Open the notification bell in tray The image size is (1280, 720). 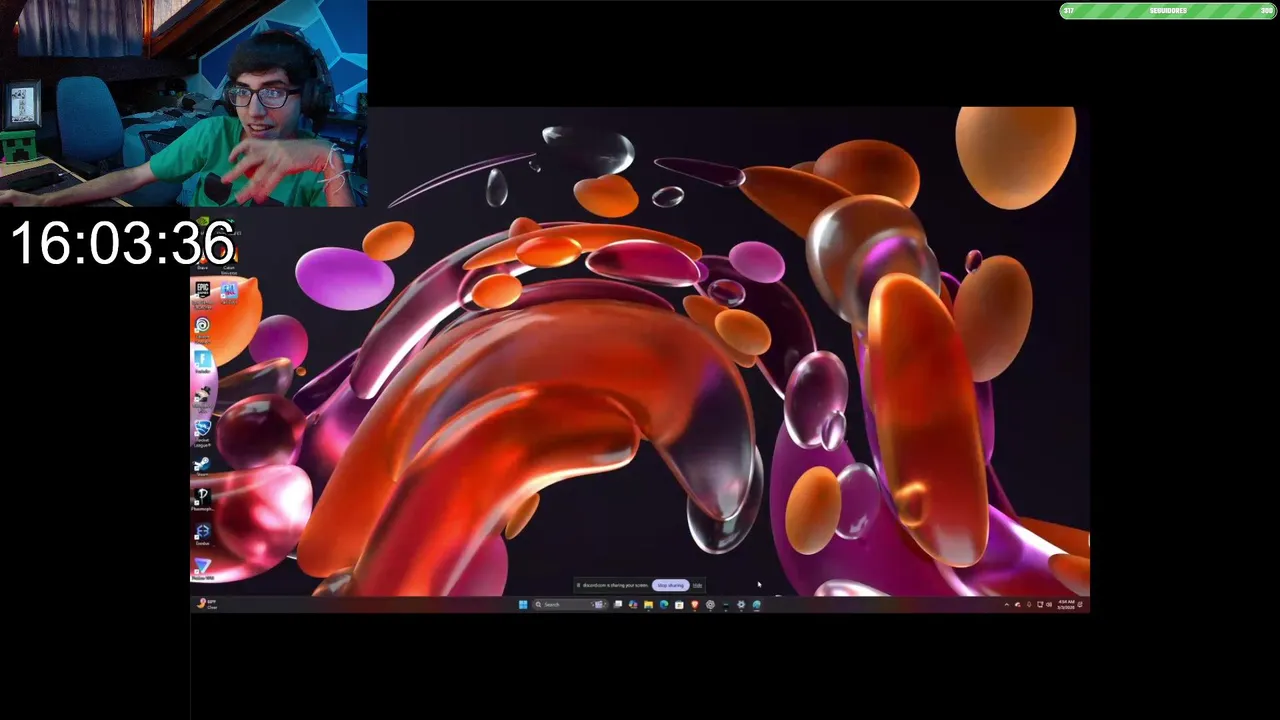click(1080, 605)
